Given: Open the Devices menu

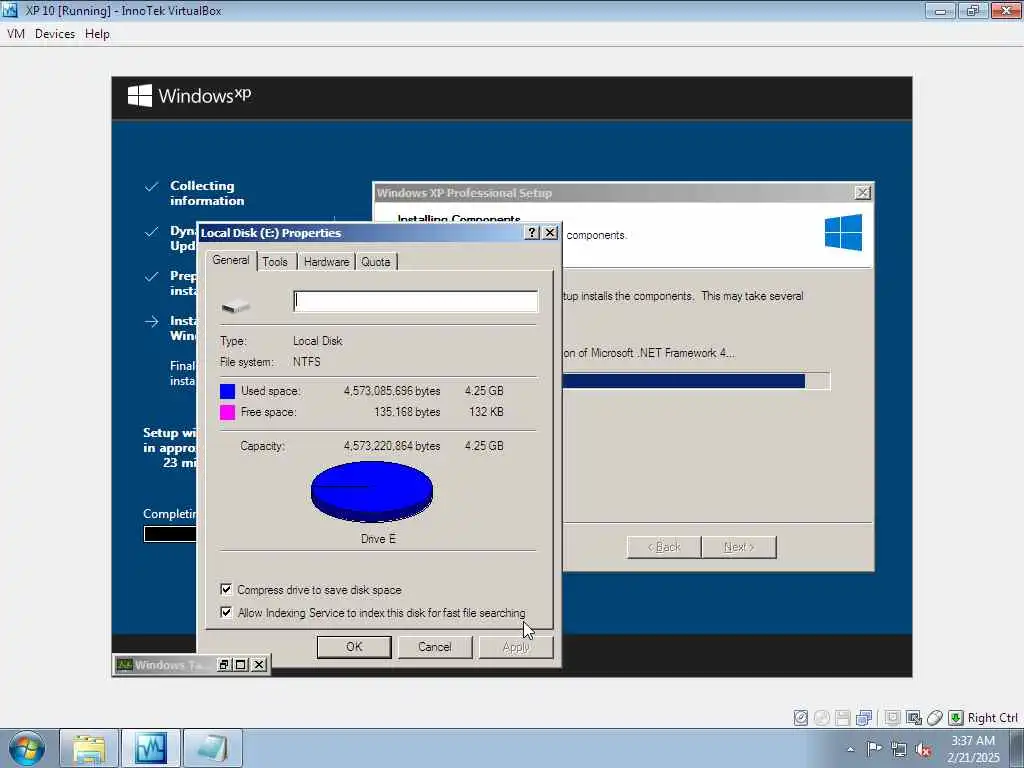Looking at the screenshot, I should [55, 34].
